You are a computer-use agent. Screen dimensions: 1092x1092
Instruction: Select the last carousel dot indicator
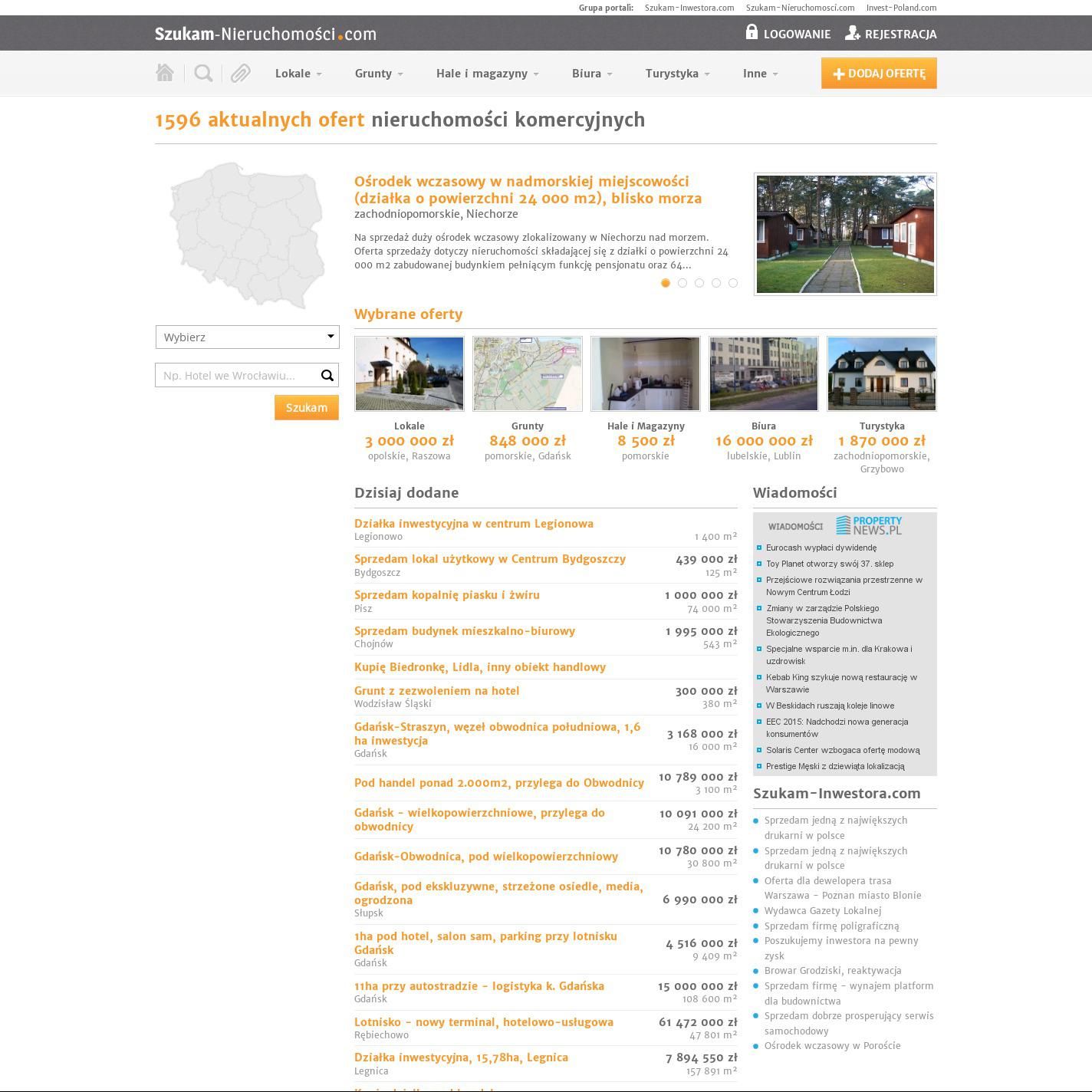point(733,283)
